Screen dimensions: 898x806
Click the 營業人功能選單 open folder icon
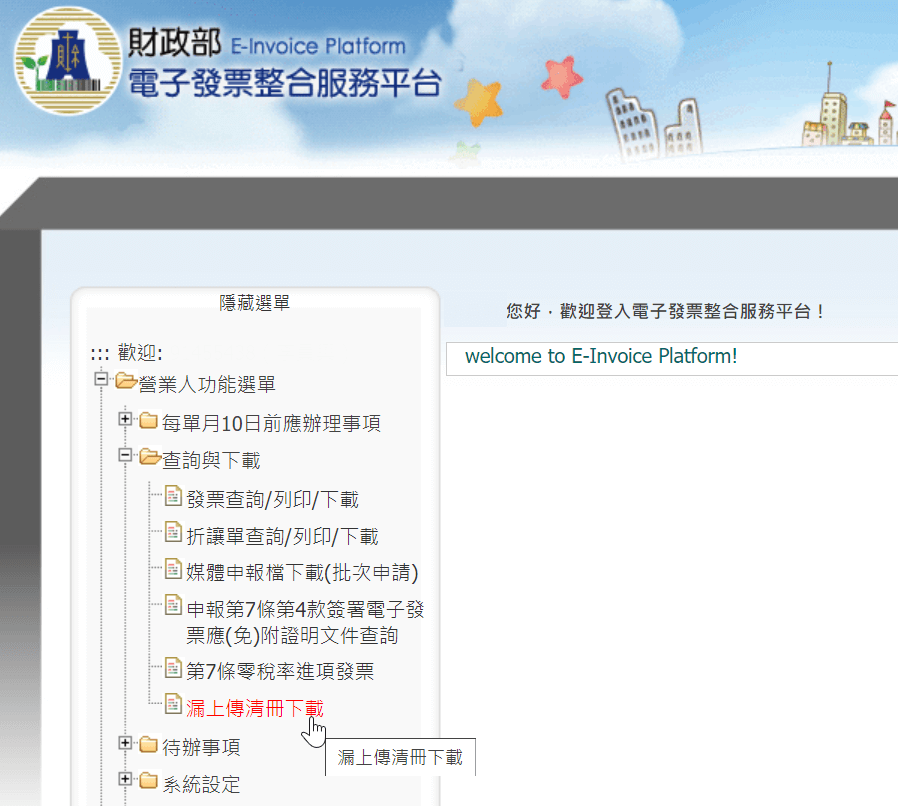click(126, 381)
